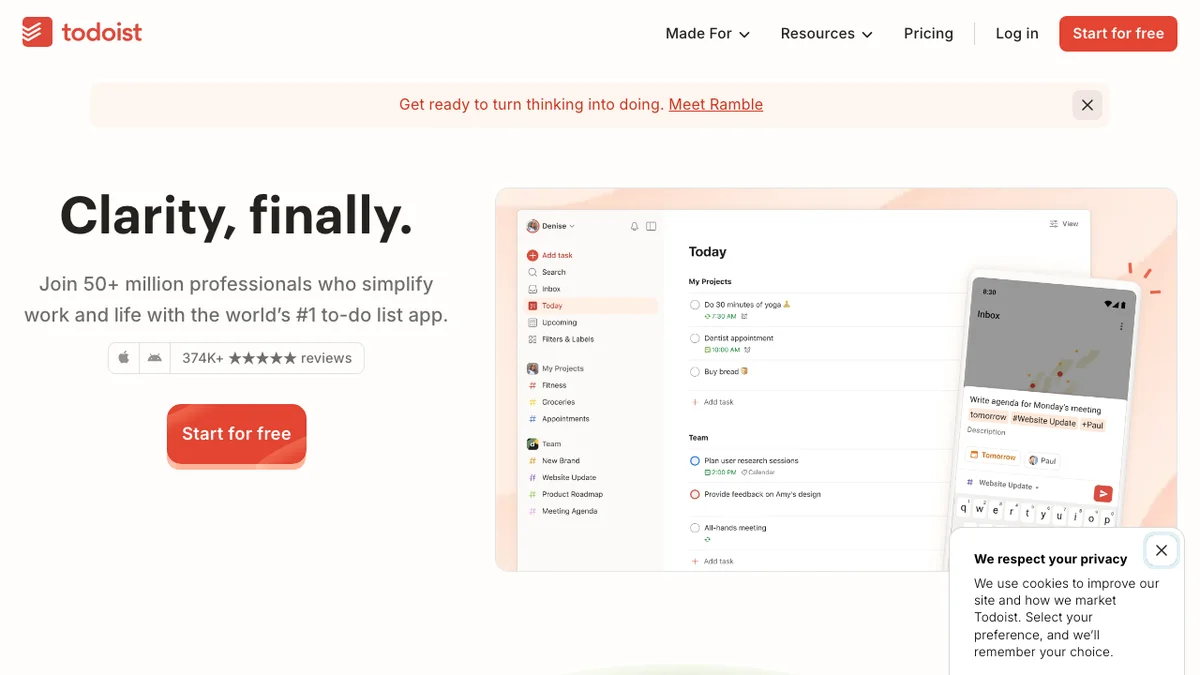Click the 7:30 AM time on yoga task
This screenshot has width=1200, height=675.
tap(720, 316)
